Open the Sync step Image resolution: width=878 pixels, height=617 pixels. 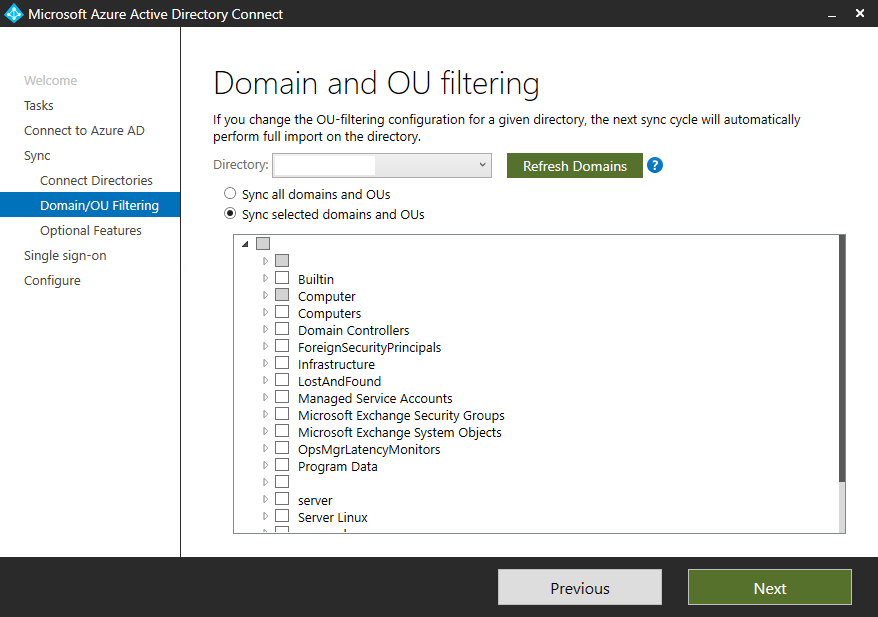pos(37,156)
